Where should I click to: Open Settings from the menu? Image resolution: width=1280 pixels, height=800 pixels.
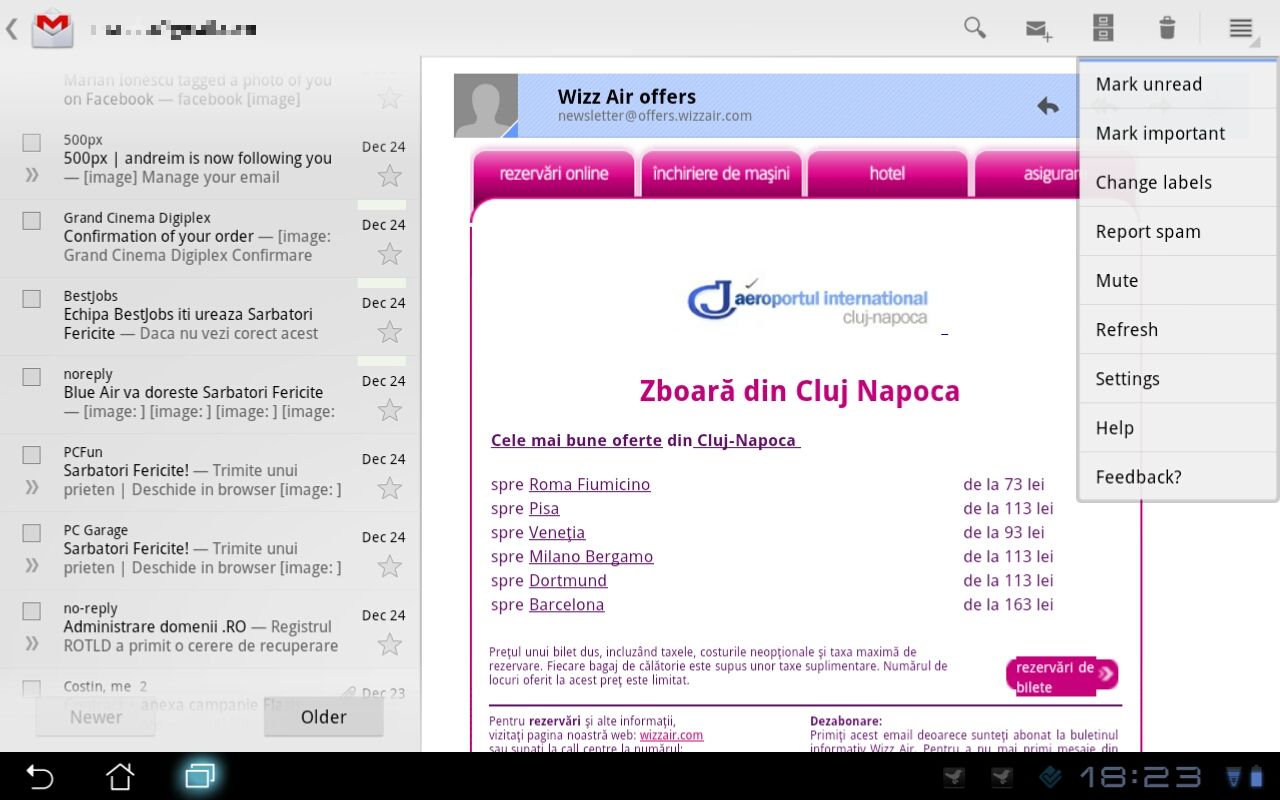(x=1178, y=378)
